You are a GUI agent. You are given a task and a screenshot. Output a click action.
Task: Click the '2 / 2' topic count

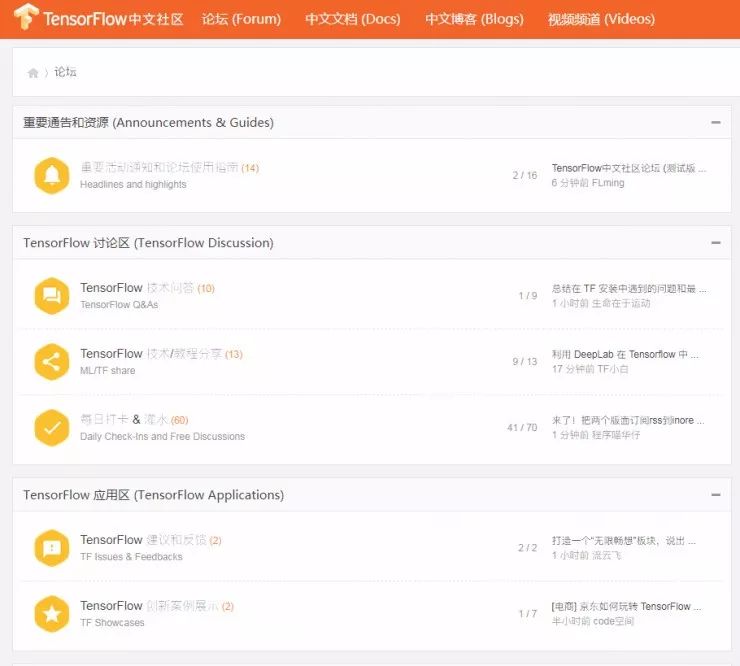[x=528, y=548]
